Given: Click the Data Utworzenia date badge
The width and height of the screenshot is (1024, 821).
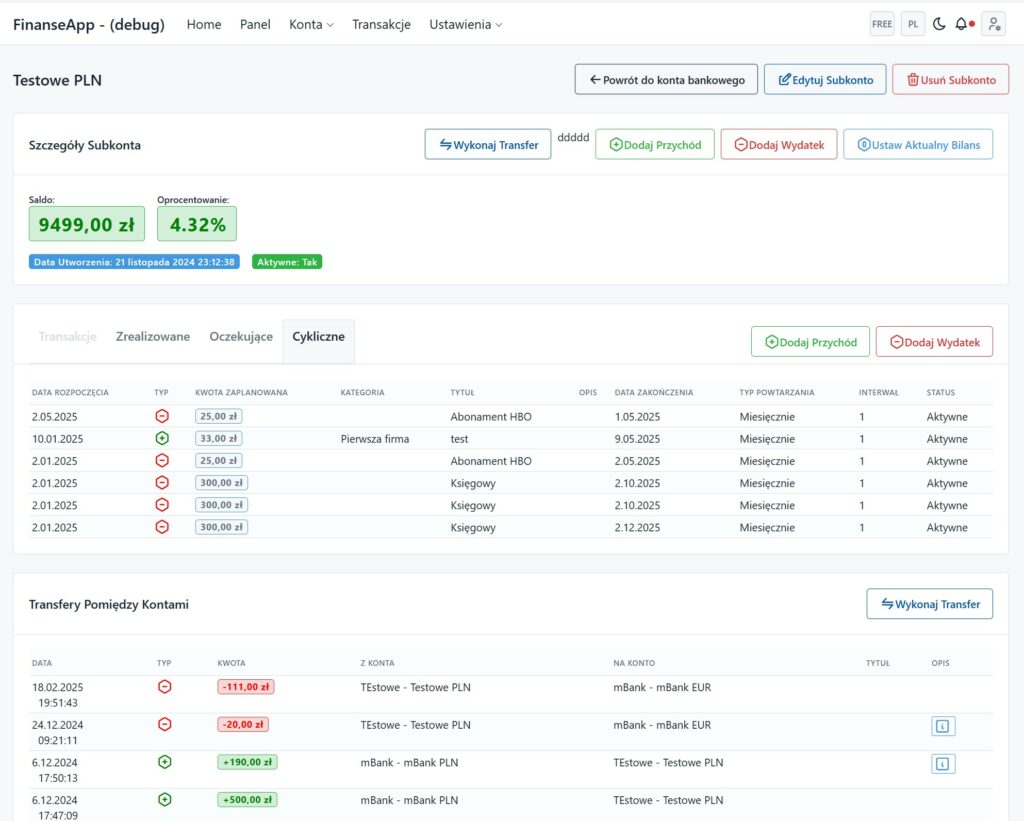Looking at the screenshot, I should 134,262.
